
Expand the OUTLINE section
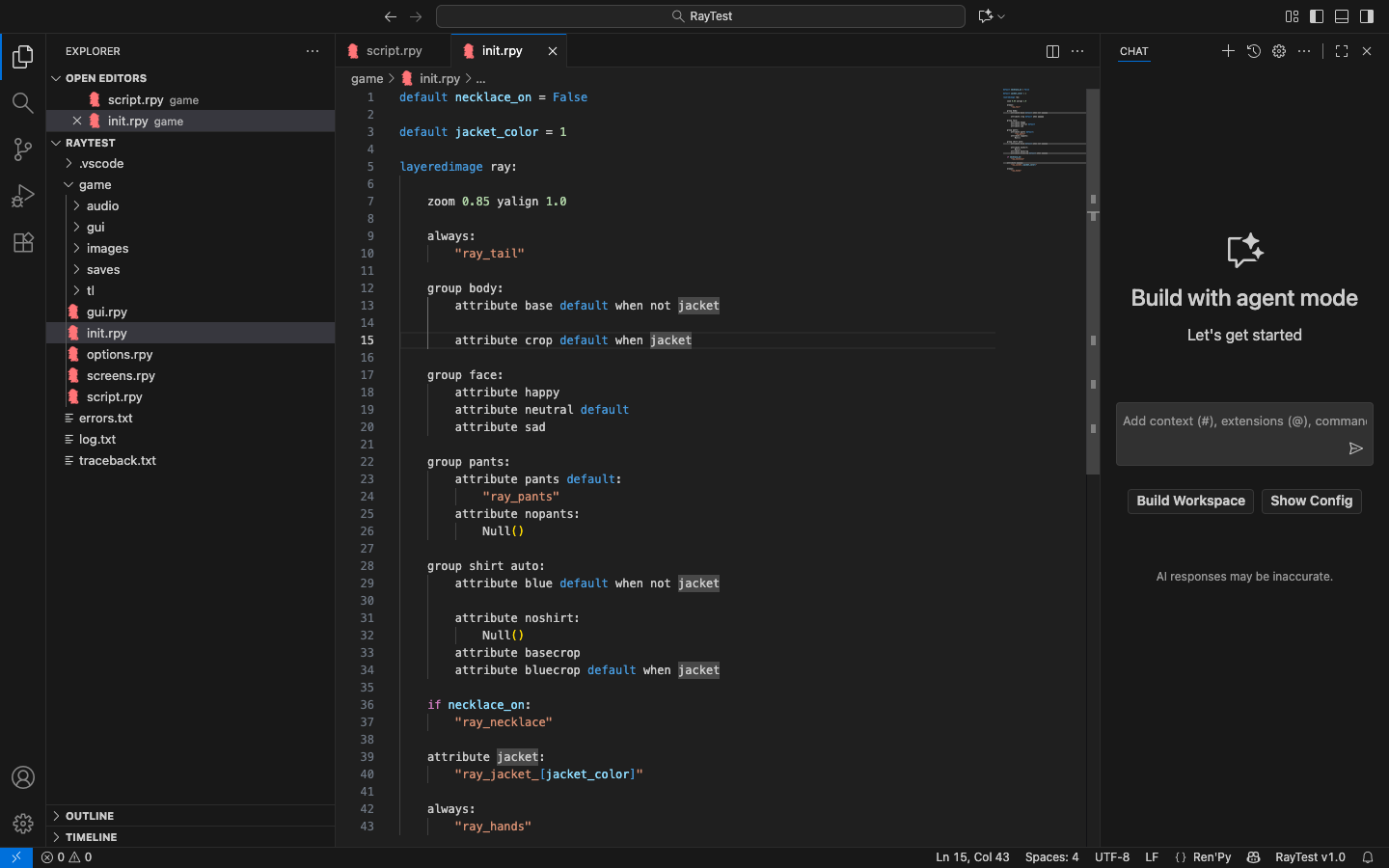[x=90, y=816]
